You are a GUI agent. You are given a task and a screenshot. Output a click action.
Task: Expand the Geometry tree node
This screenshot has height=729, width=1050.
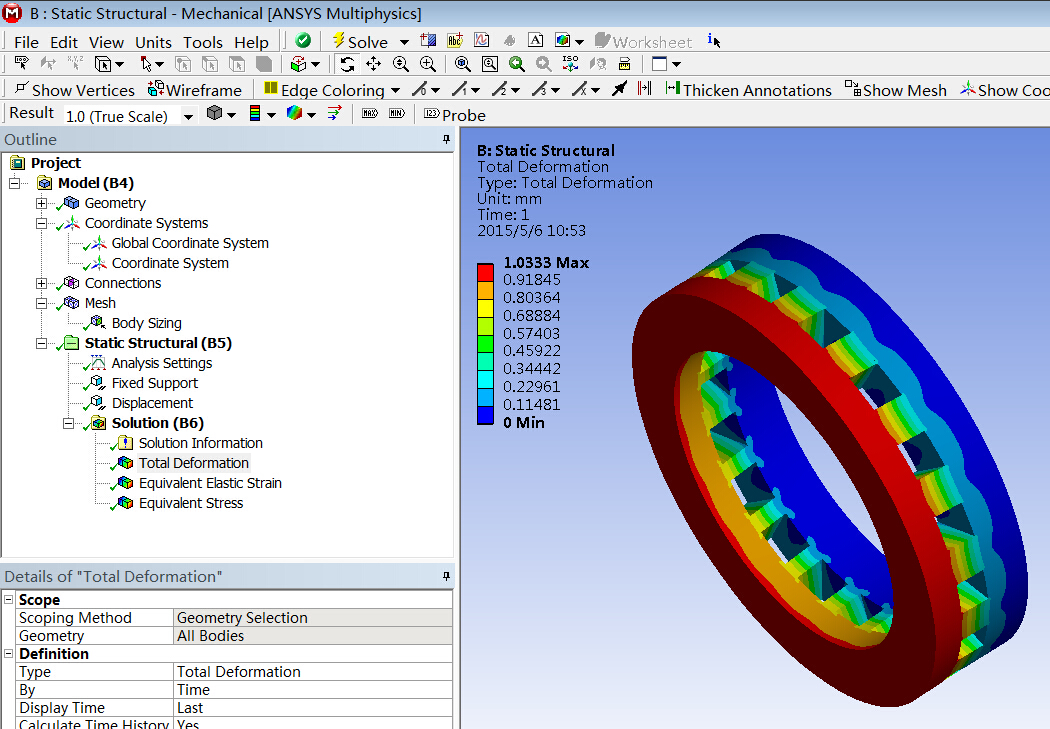pyautogui.click(x=42, y=203)
